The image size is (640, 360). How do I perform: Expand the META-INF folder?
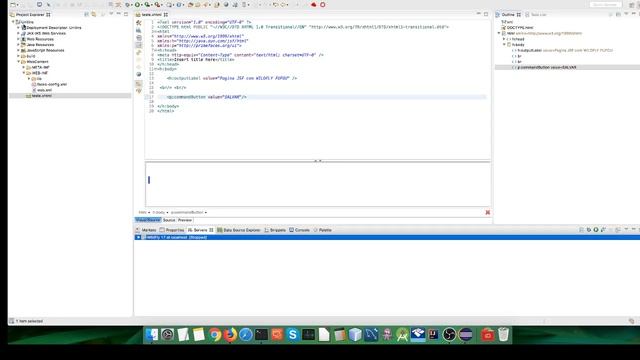pyautogui.click(x=24, y=67)
